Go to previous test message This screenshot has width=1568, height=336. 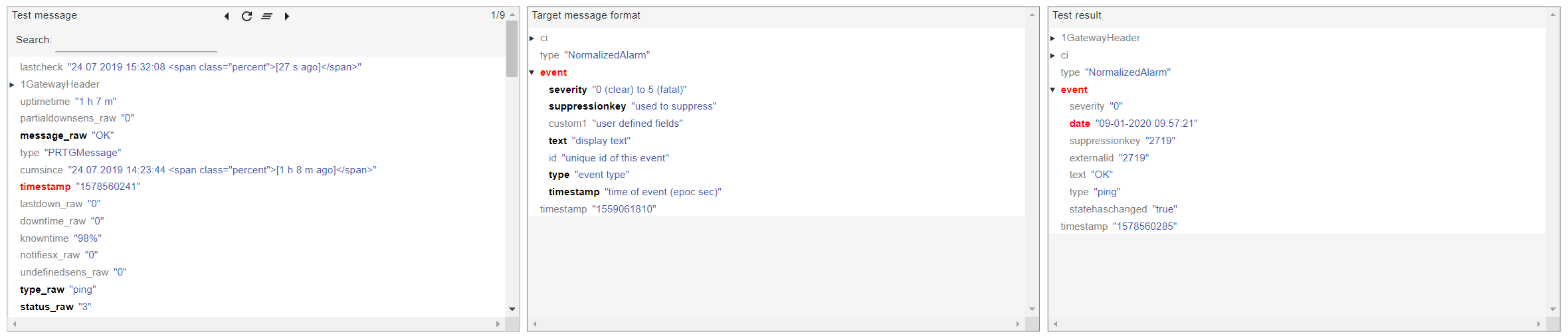click(227, 16)
